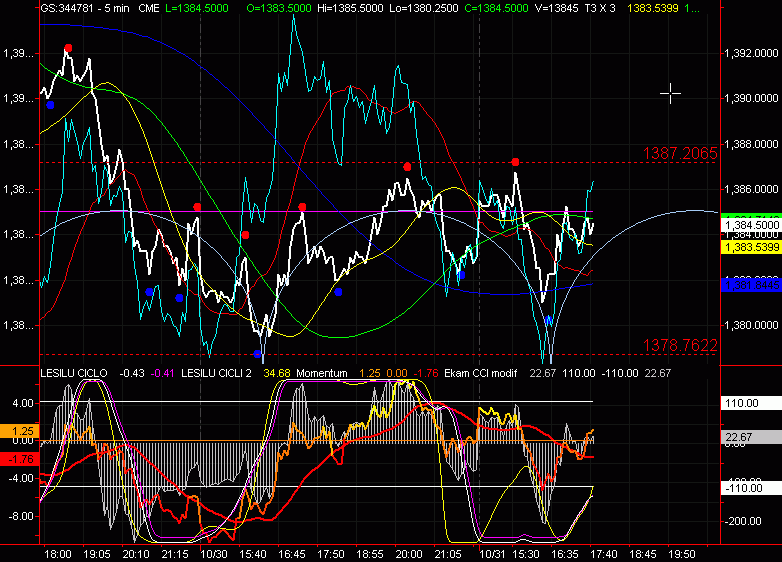Click the T3 X 3 study label
This screenshot has height=562, width=782.
(x=602, y=7)
